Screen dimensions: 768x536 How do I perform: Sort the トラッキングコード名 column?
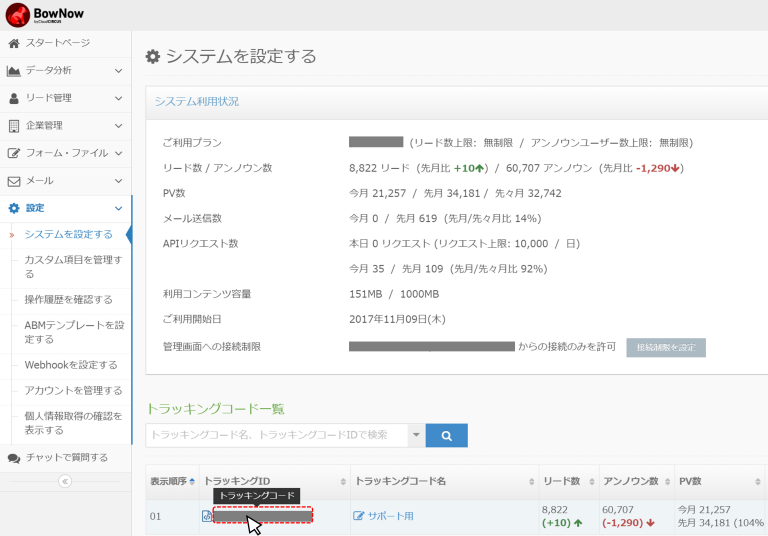[x=531, y=482]
